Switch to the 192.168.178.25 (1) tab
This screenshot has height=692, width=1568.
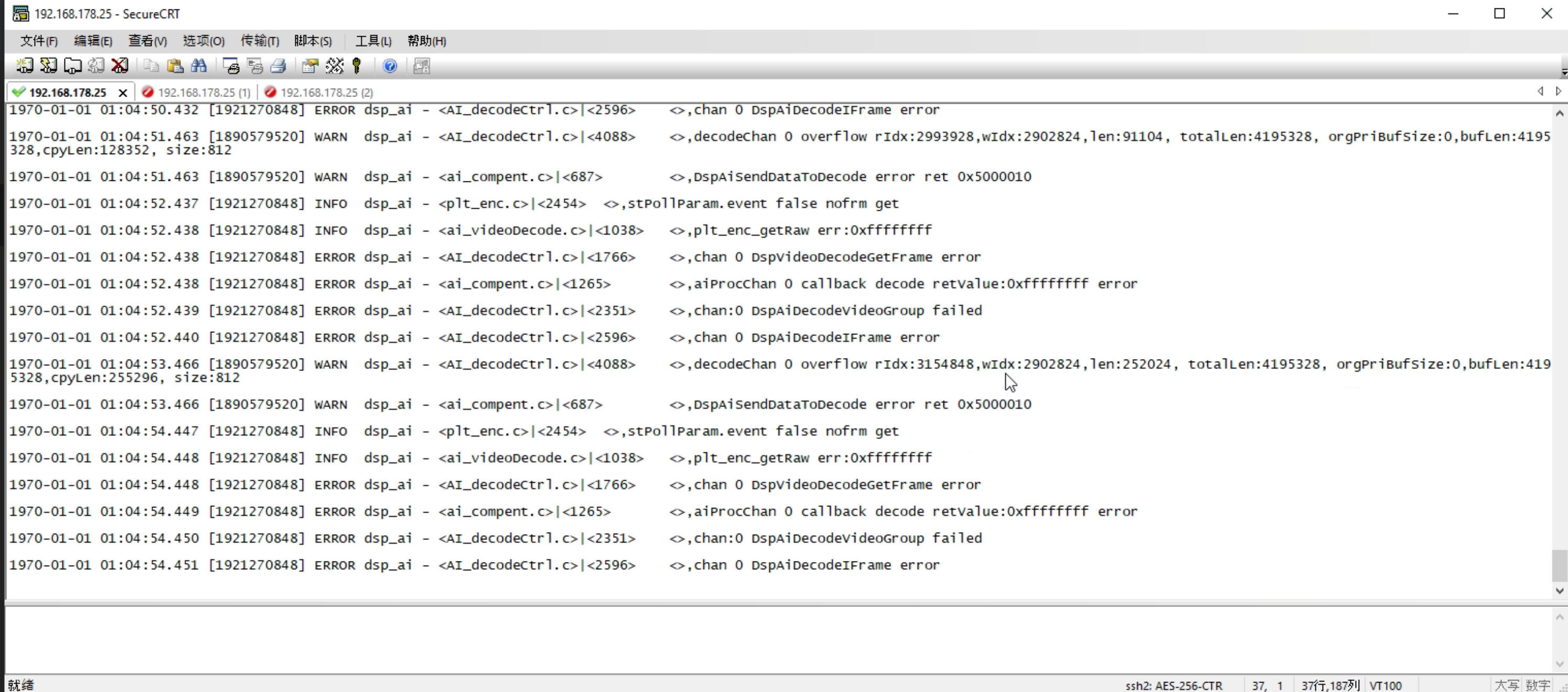tap(204, 92)
